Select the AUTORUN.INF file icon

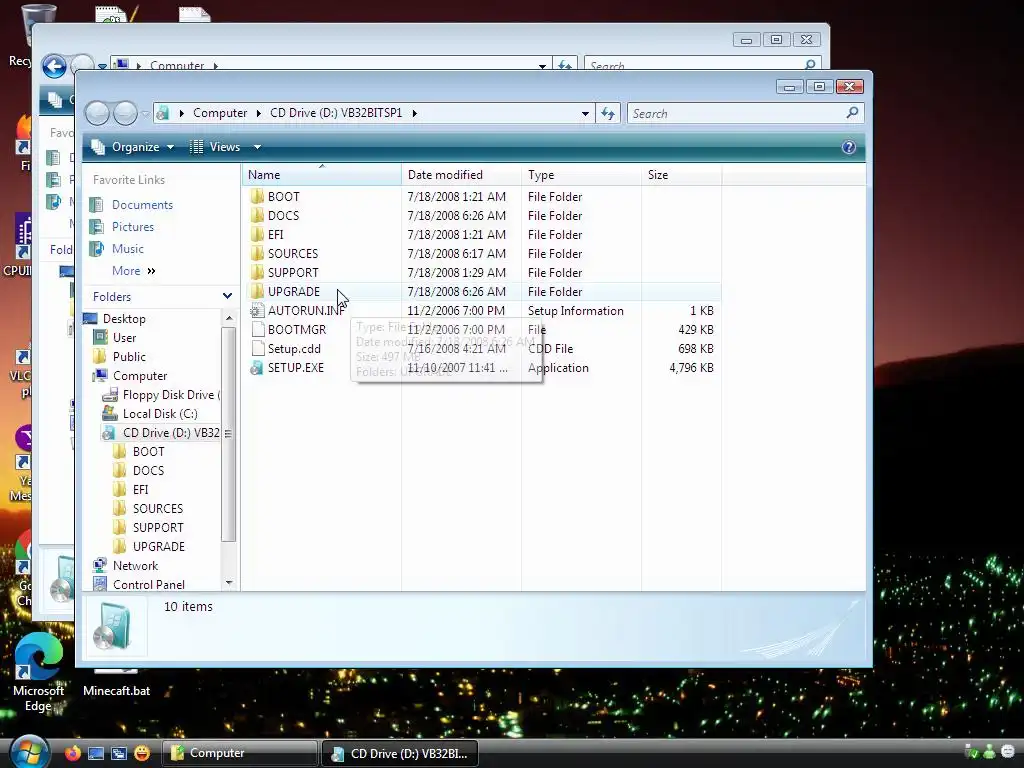coord(257,311)
